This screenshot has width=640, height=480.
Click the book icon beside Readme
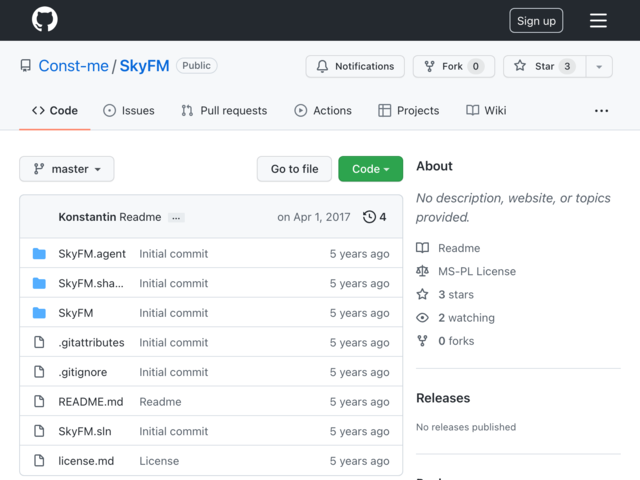422,248
